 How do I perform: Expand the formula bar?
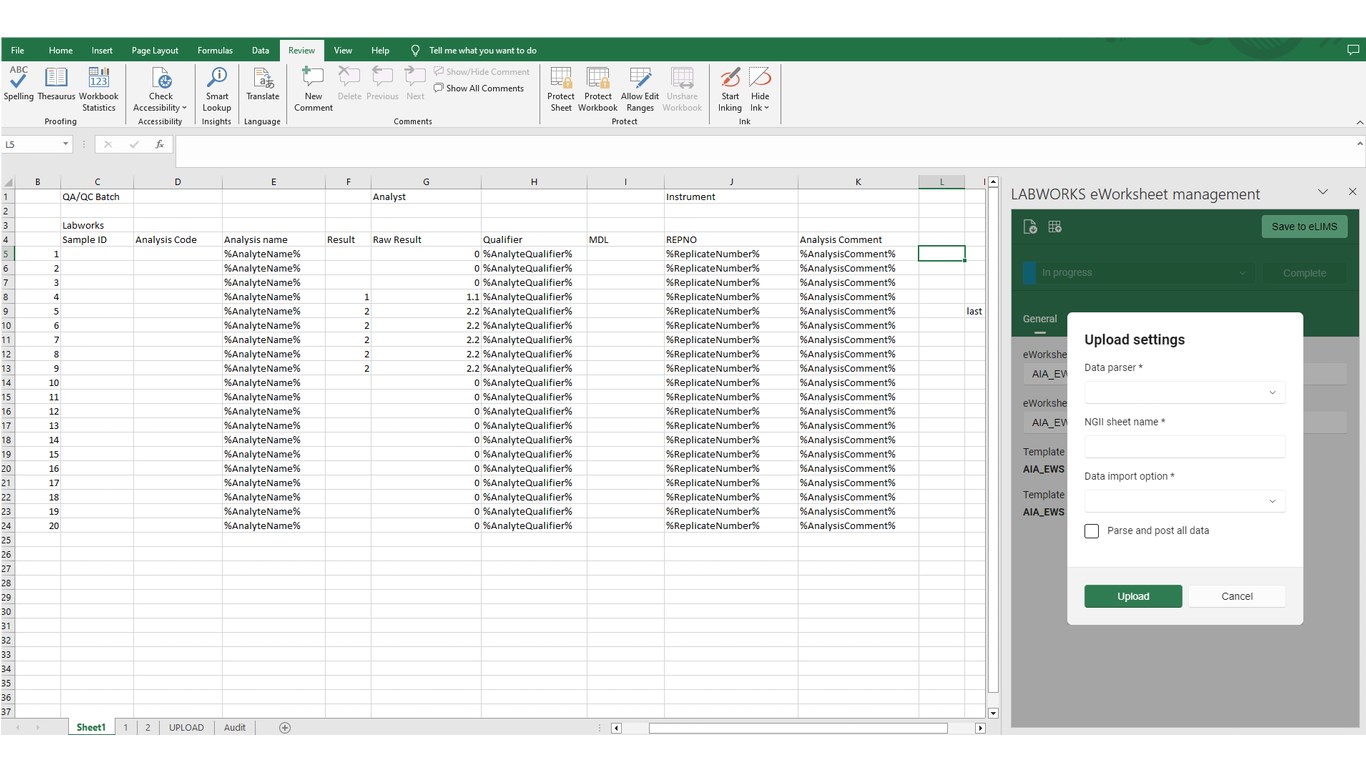1359,144
